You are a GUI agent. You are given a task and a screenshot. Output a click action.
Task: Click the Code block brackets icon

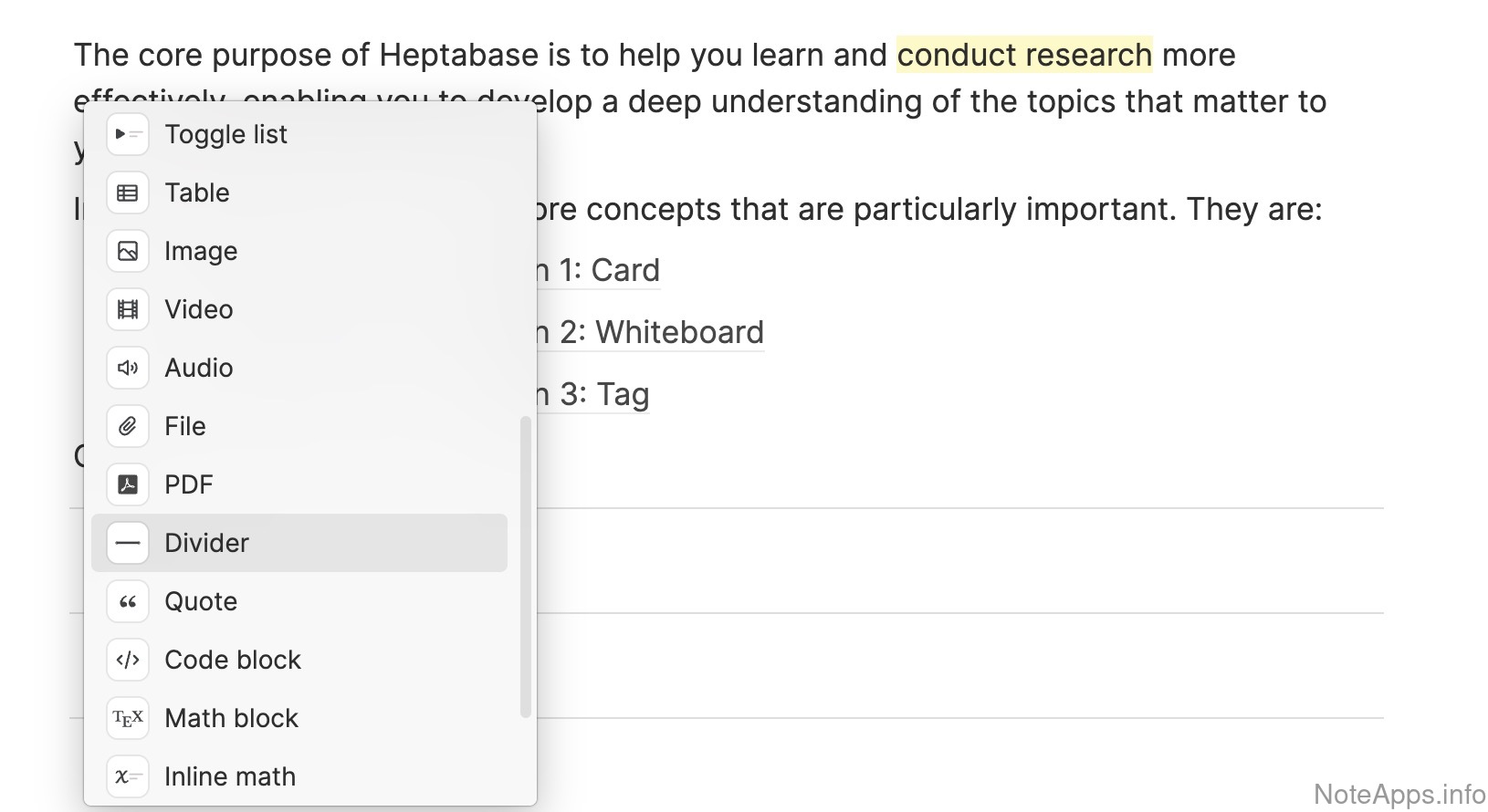click(x=128, y=661)
